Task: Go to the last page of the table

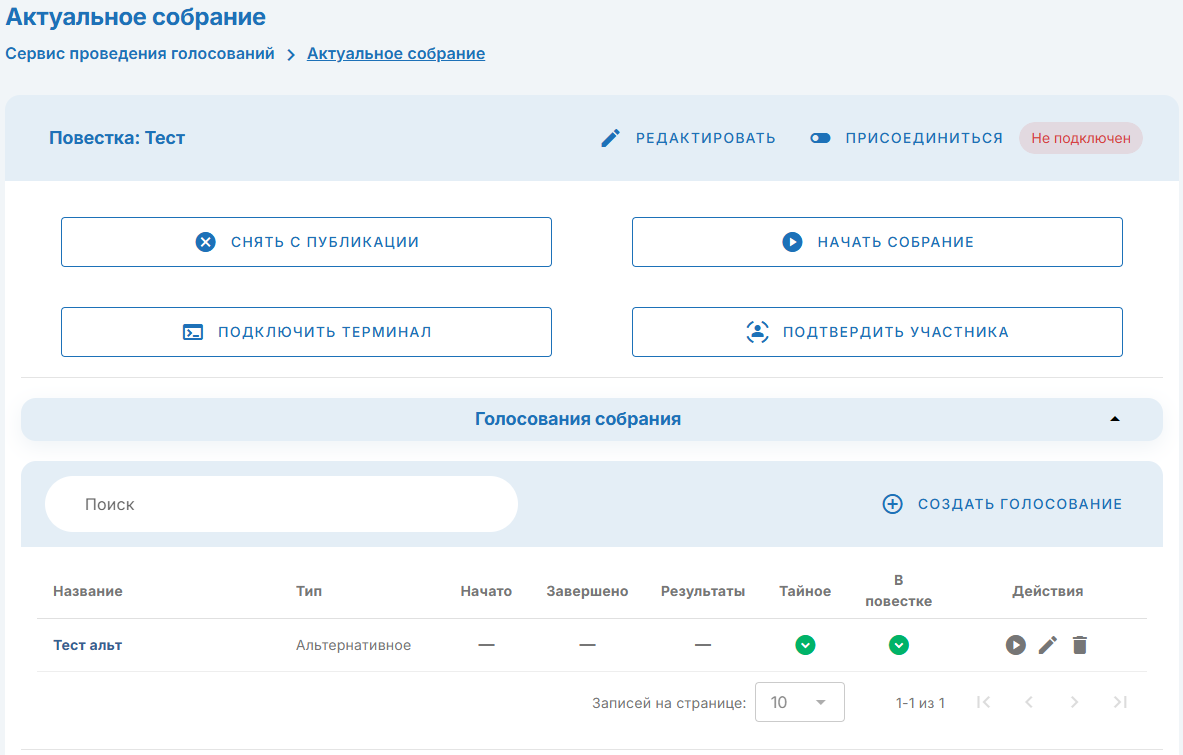Action: pyautogui.click(x=1120, y=702)
